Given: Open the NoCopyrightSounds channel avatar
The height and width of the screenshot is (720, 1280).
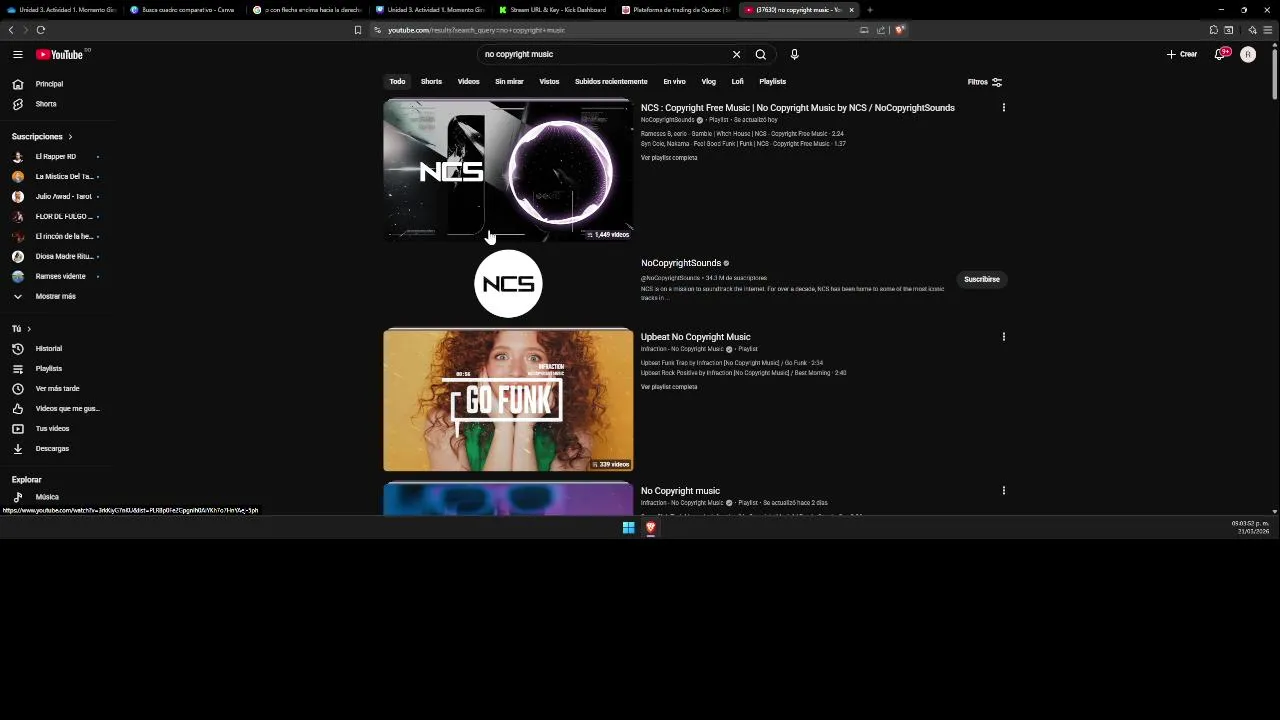Looking at the screenshot, I should pyautogui.click(x=508, y=284).
